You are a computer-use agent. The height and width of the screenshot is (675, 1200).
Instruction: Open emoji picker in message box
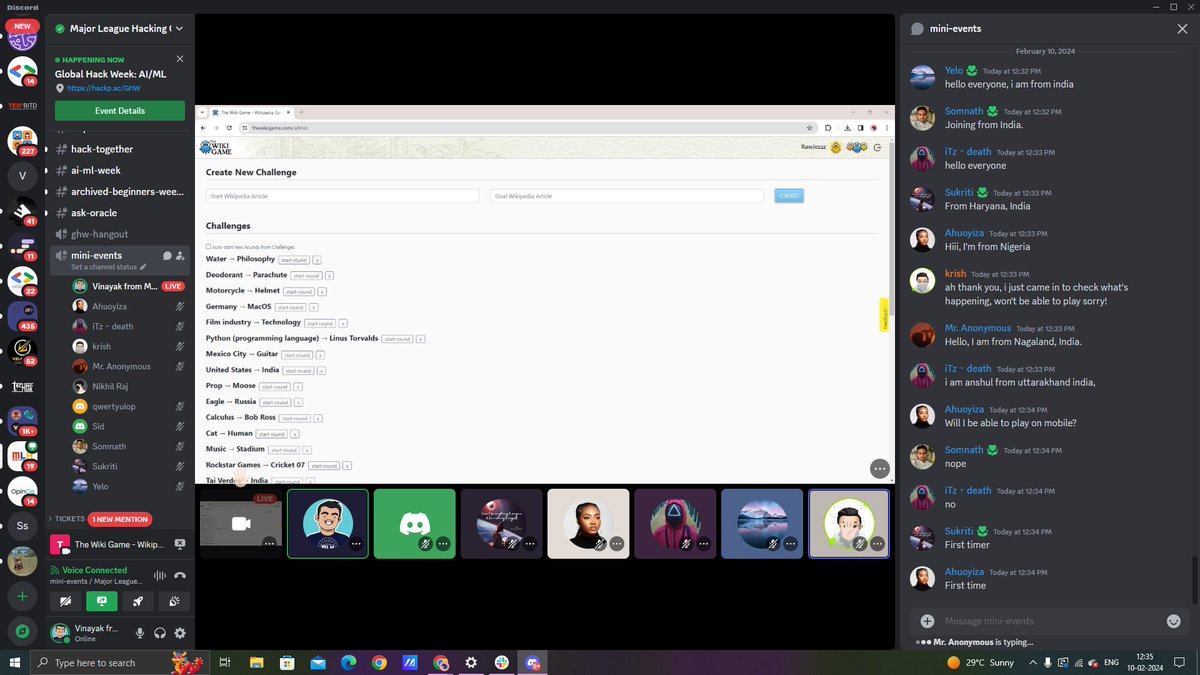[1173, 621]
